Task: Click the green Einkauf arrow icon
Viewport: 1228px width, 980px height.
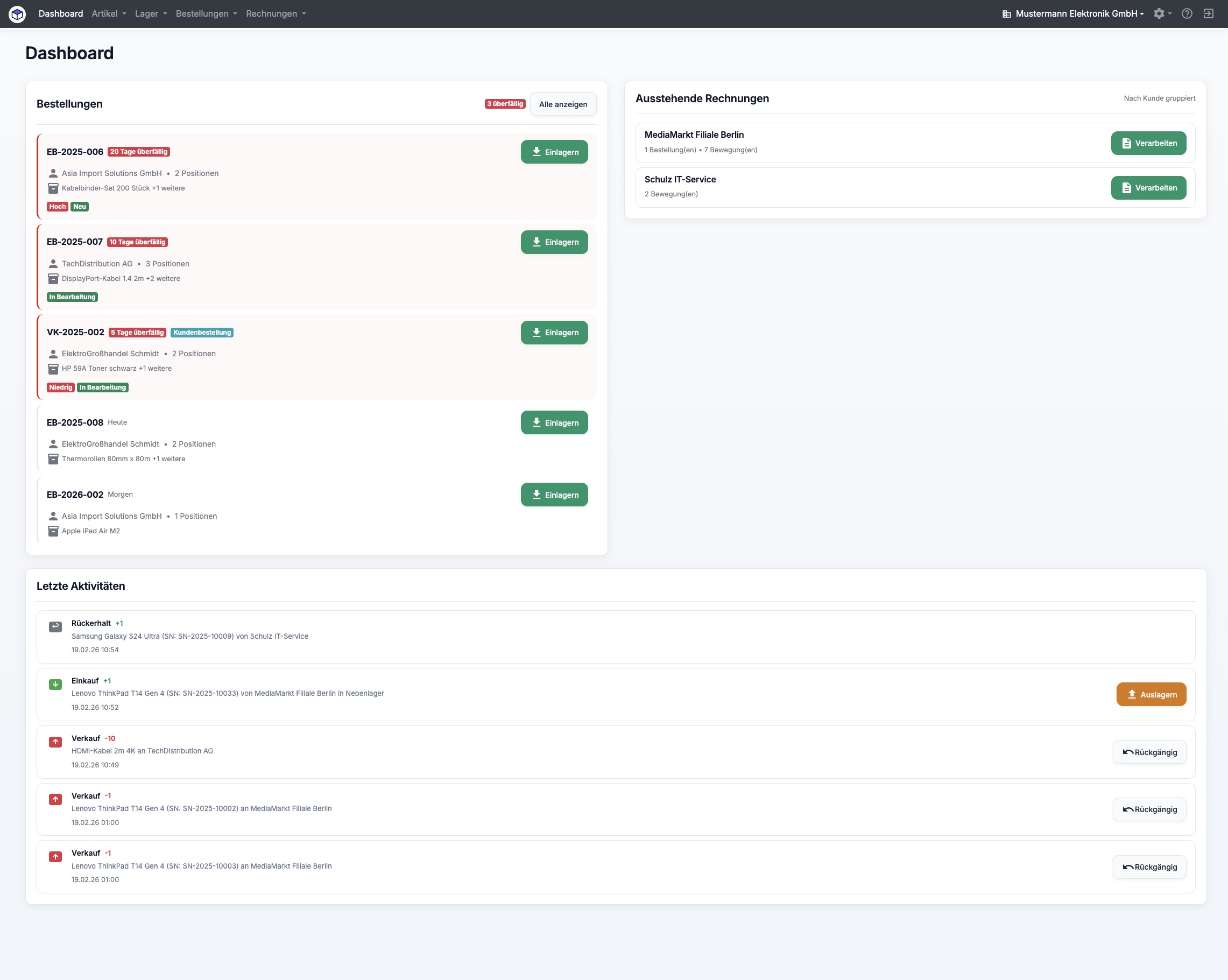Action: (x=55, y=683)
